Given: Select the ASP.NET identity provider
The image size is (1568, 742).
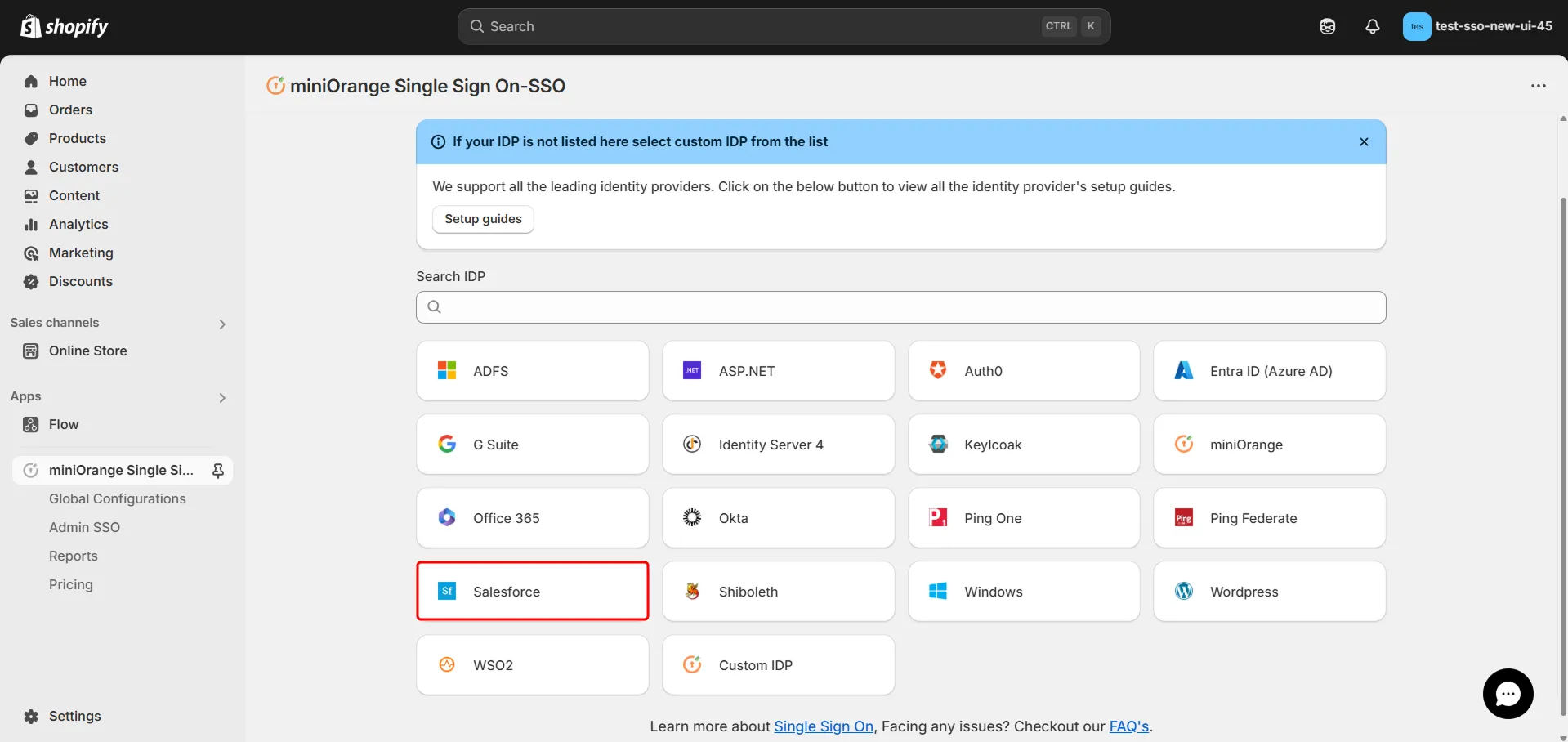Looking at the screenshot, I should (778, 371).
